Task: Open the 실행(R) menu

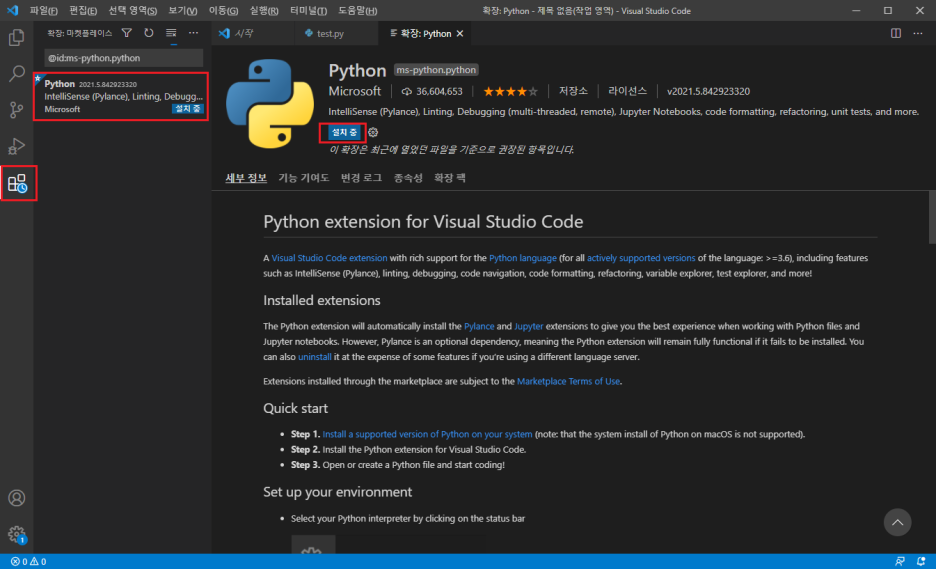Action: tap(264, 11)
